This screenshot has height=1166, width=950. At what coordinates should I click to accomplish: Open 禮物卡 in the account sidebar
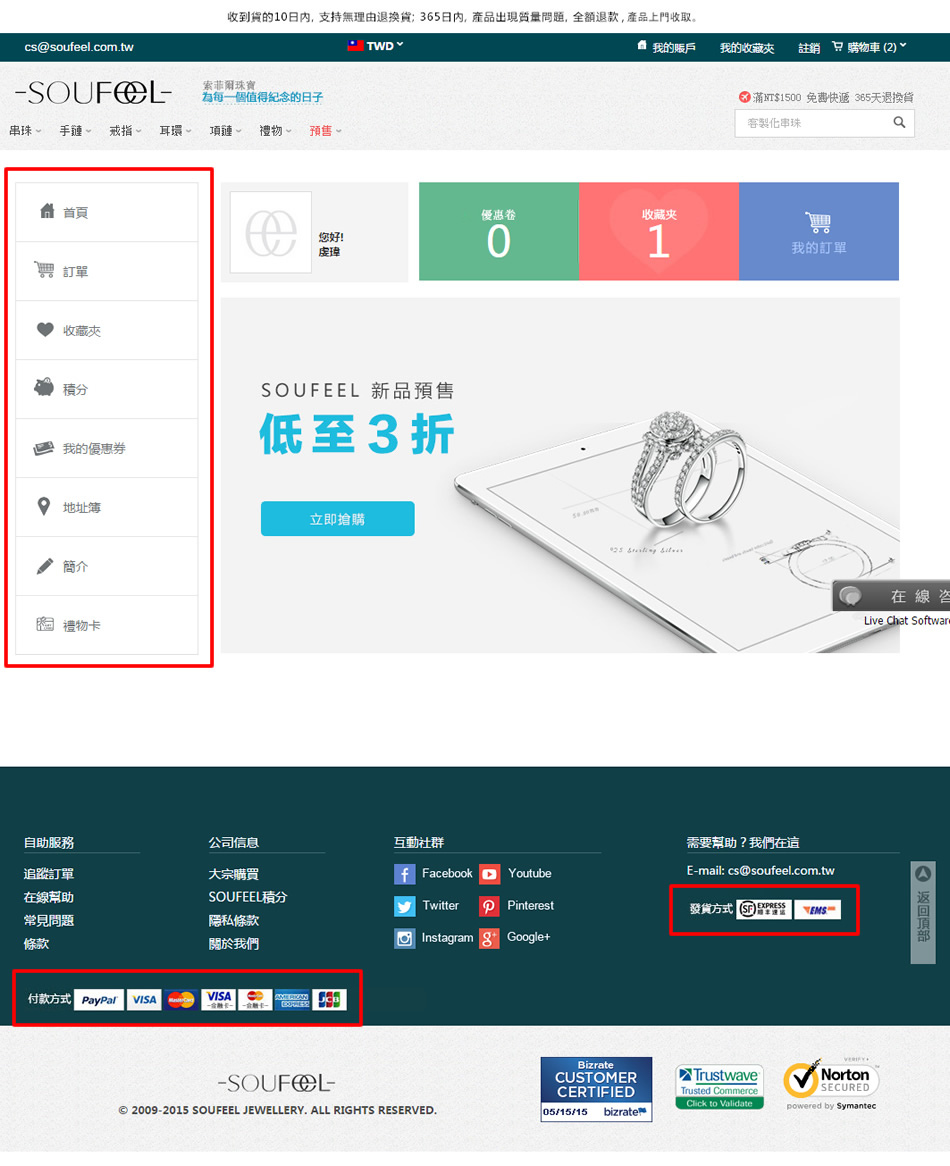107,625
